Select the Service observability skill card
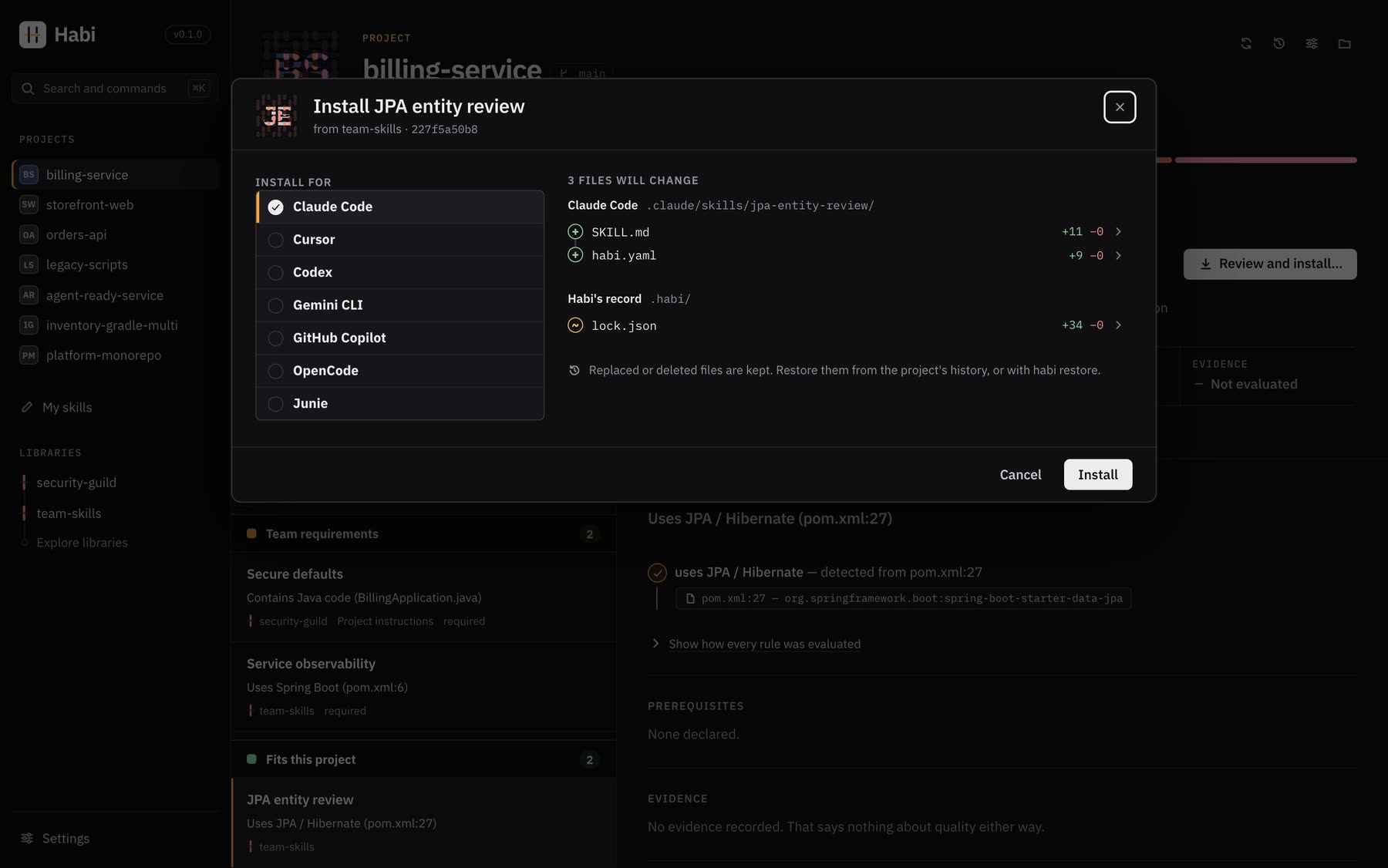The height and width of the screenshot is (868, 1388). 423,687
